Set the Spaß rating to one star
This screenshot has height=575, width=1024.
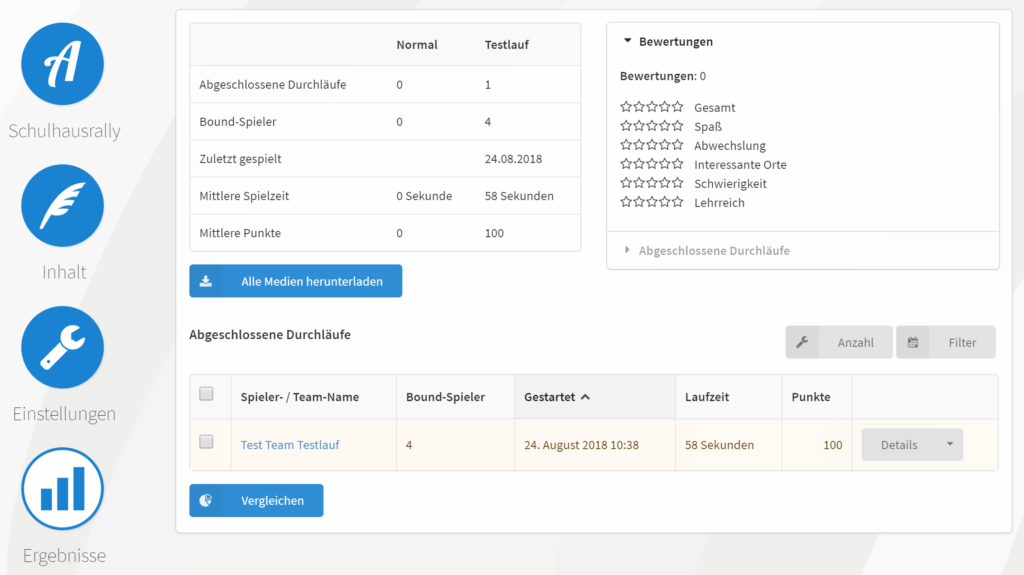[x=626, y=126]
